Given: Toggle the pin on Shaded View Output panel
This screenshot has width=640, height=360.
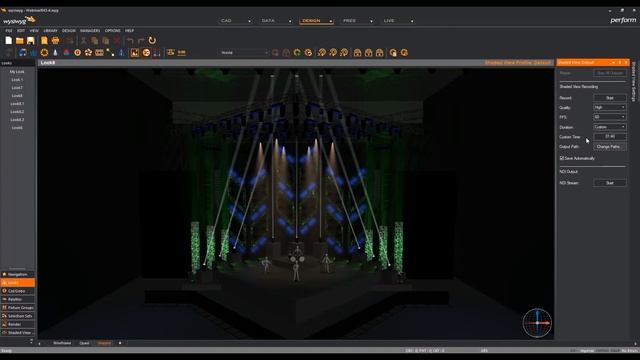Looking at the screenshot, I should [x=620, y=62].
